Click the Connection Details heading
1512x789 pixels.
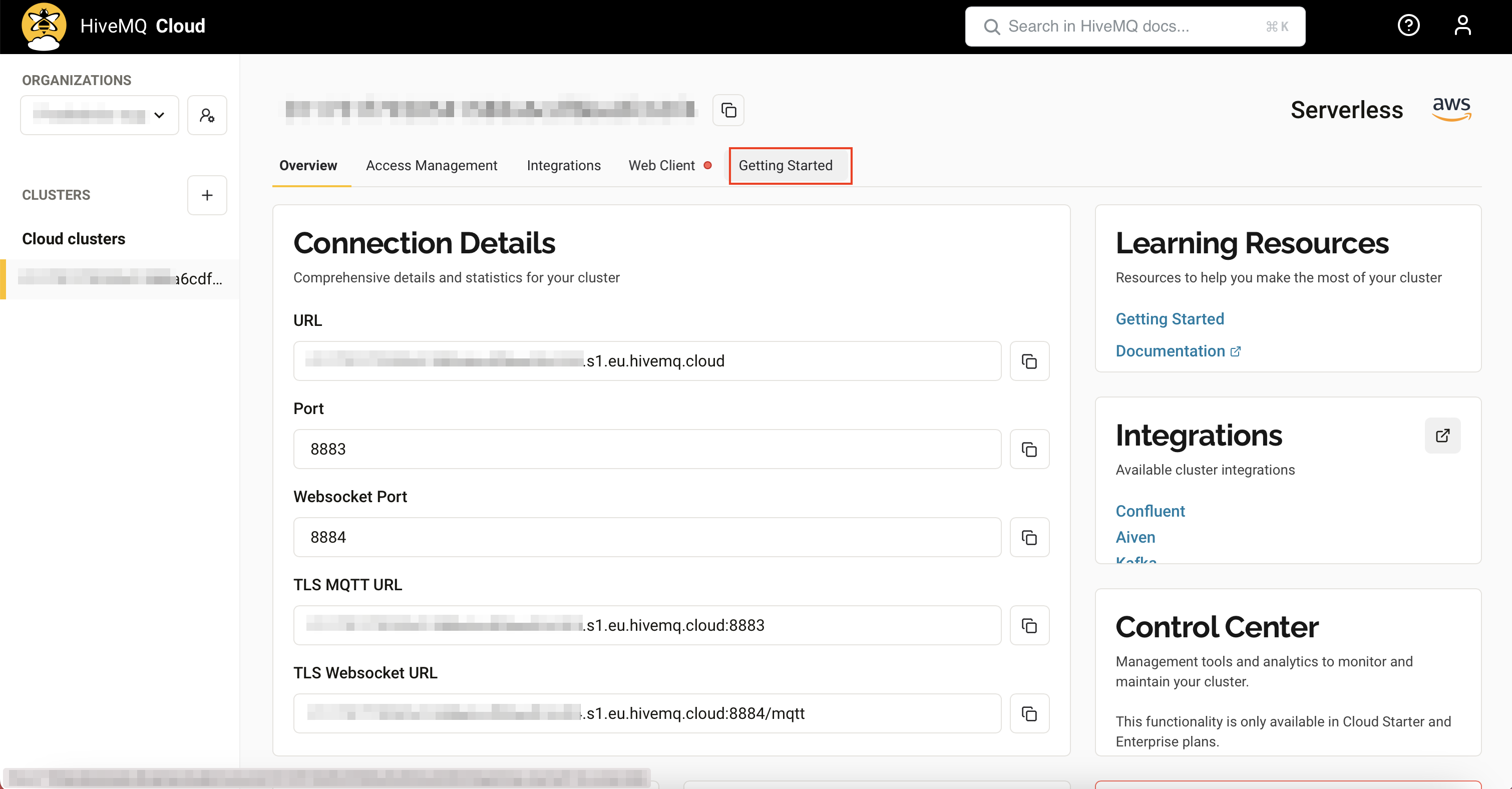424,243
